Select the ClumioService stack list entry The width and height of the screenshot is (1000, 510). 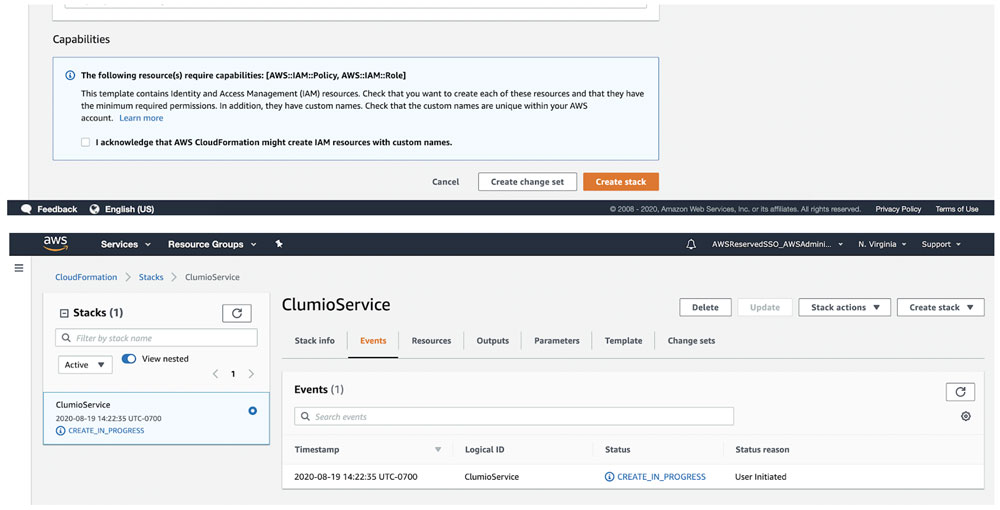(x=156, y=418)
